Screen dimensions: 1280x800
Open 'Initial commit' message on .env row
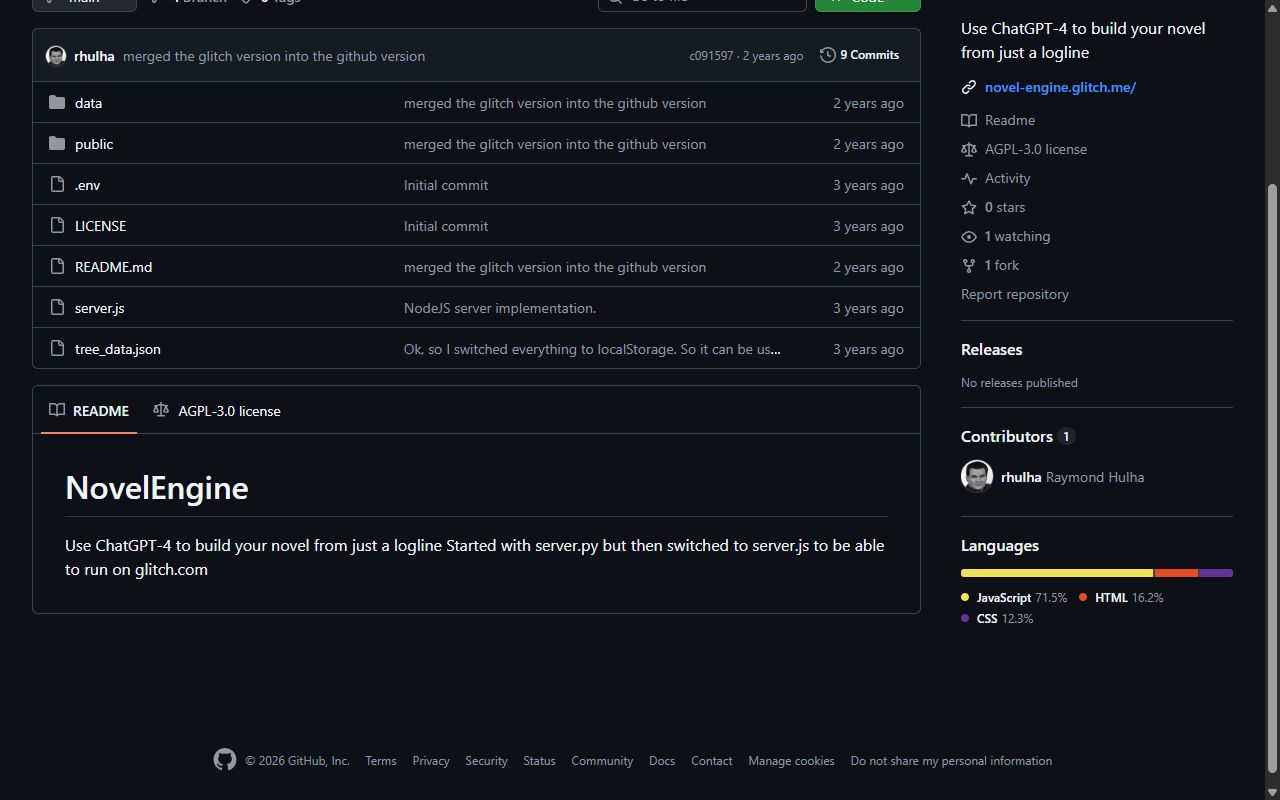446,185
